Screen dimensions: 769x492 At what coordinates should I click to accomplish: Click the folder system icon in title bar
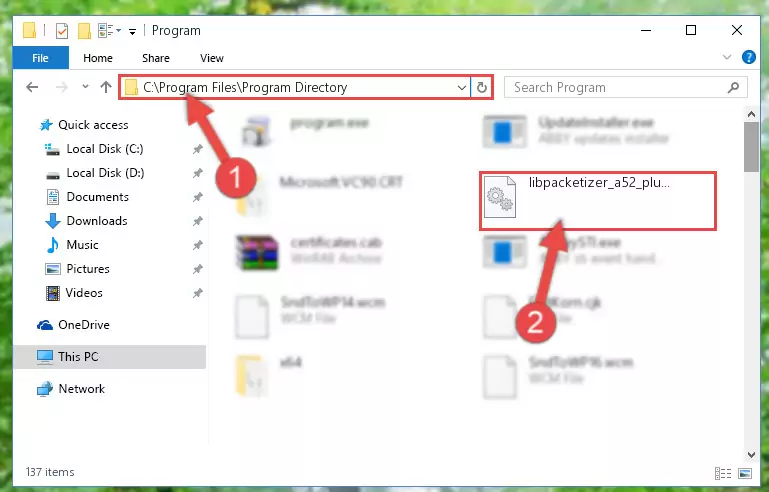[x=29, y=30]
